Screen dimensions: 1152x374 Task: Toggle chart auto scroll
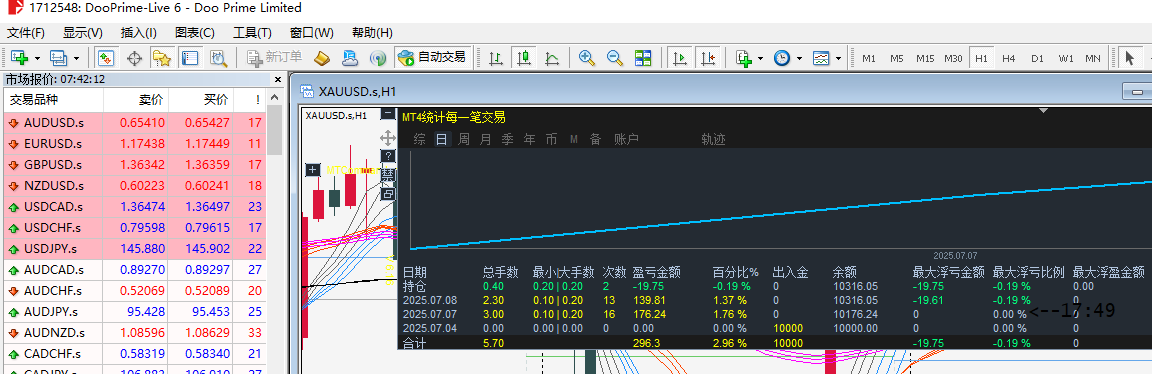[x=680, y=57]
